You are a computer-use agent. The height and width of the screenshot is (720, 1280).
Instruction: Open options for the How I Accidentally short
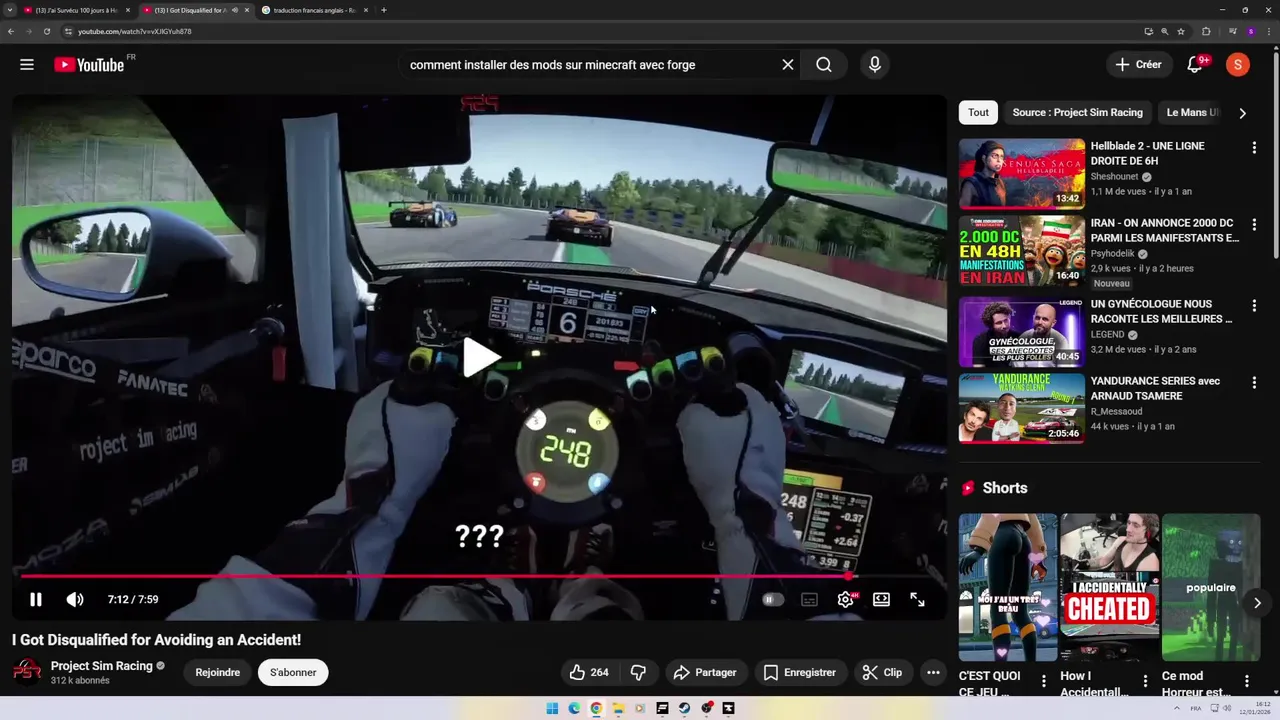click(1146, 681)
